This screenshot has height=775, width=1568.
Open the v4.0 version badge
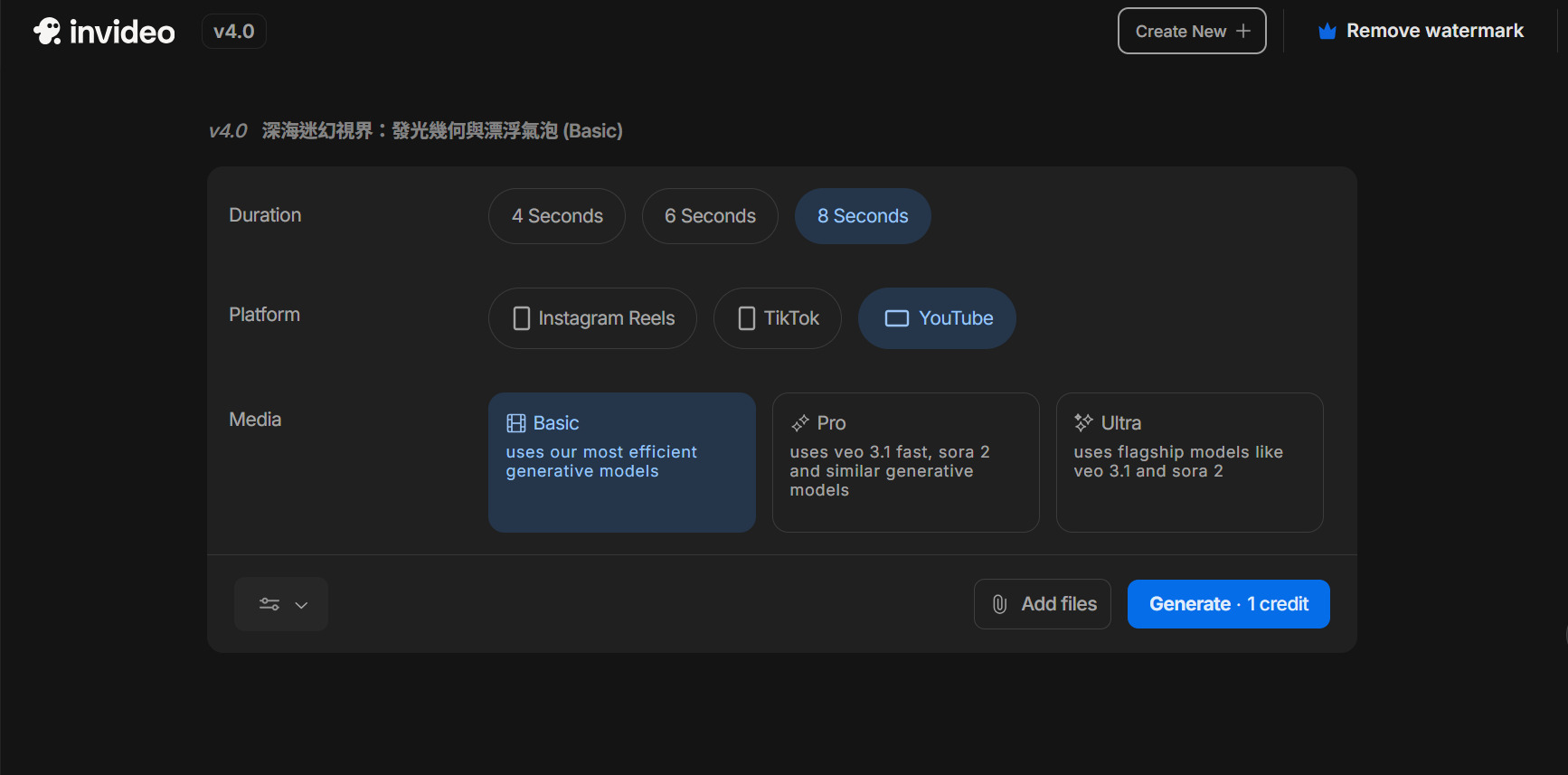[x=234, y=32]
